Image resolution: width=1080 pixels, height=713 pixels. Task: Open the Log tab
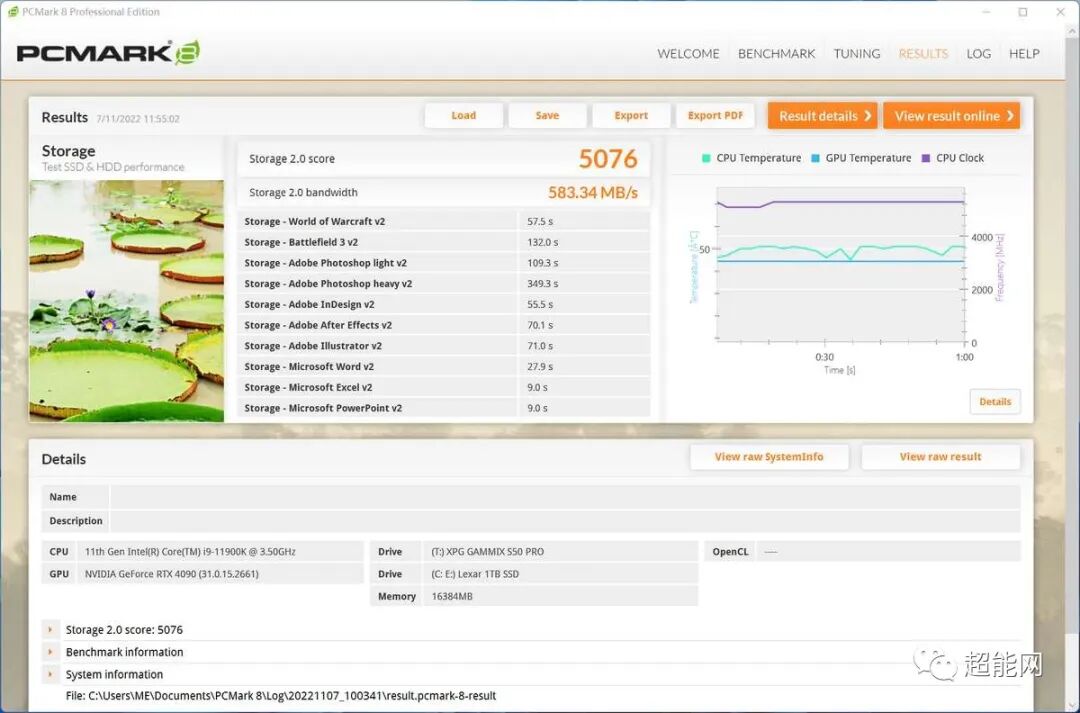[x=978, y=54]
